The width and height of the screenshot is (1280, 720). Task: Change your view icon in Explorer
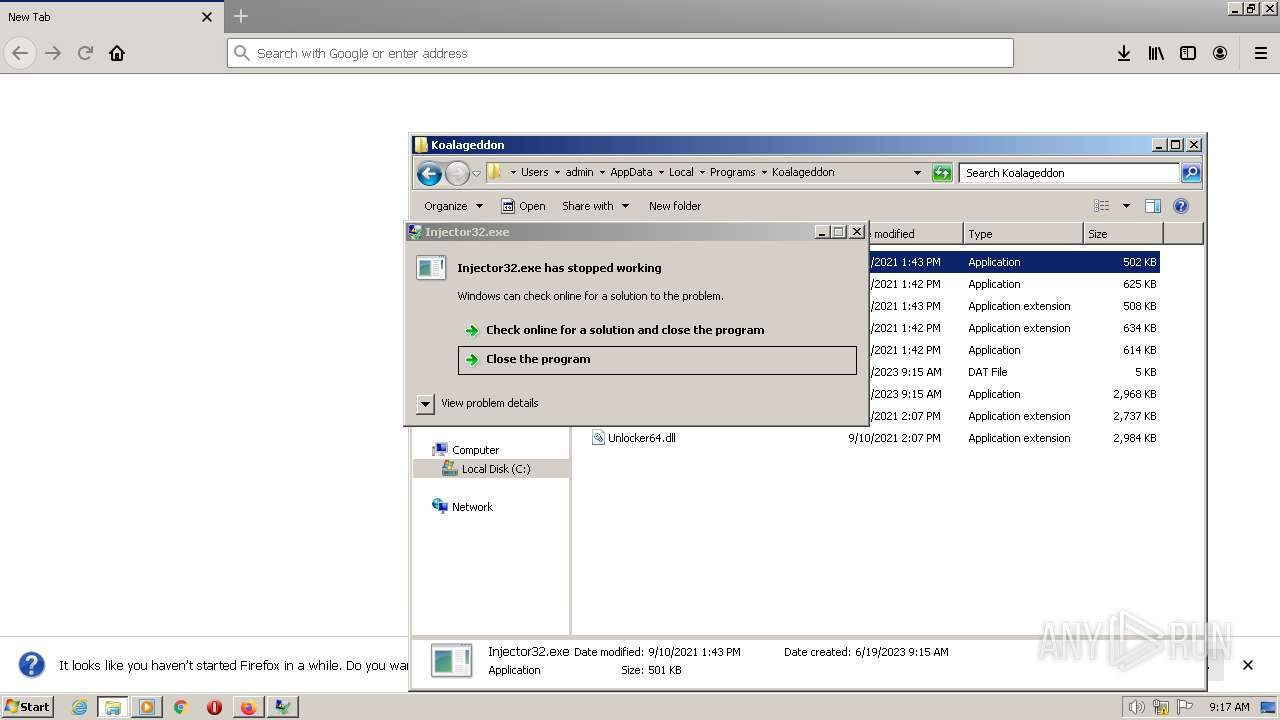pyautogui.click(x=1102, y=206)
